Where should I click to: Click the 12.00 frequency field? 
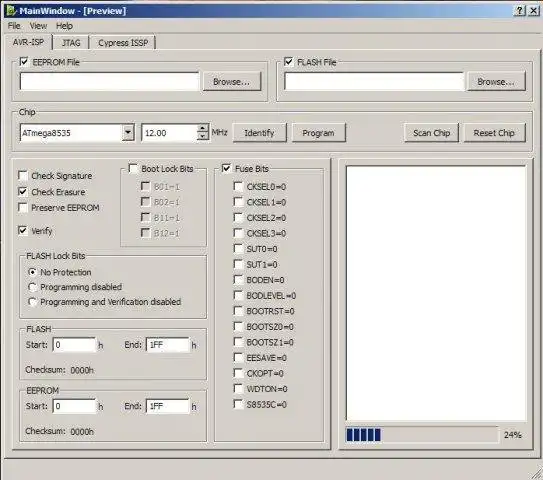click(169, 133)
